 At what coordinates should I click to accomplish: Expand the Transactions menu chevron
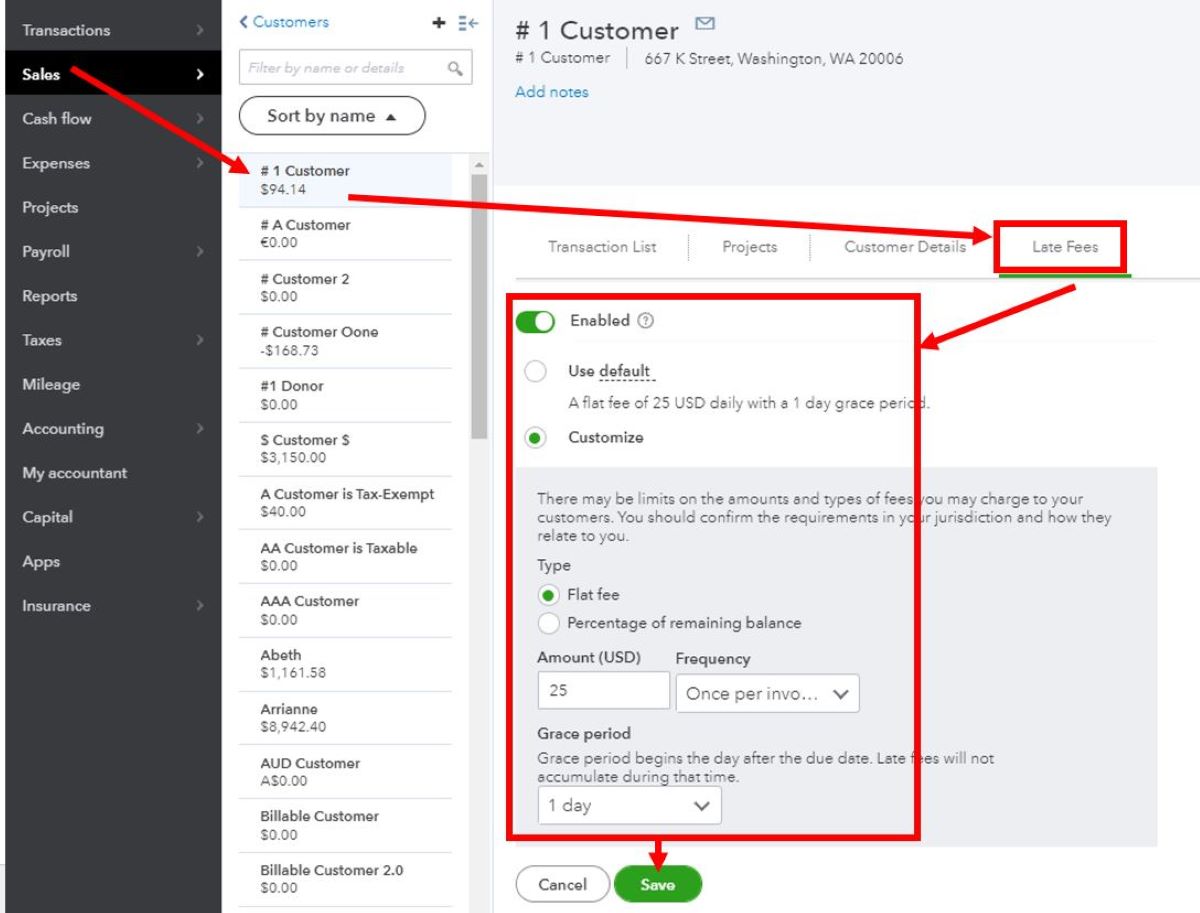point(200,30)
